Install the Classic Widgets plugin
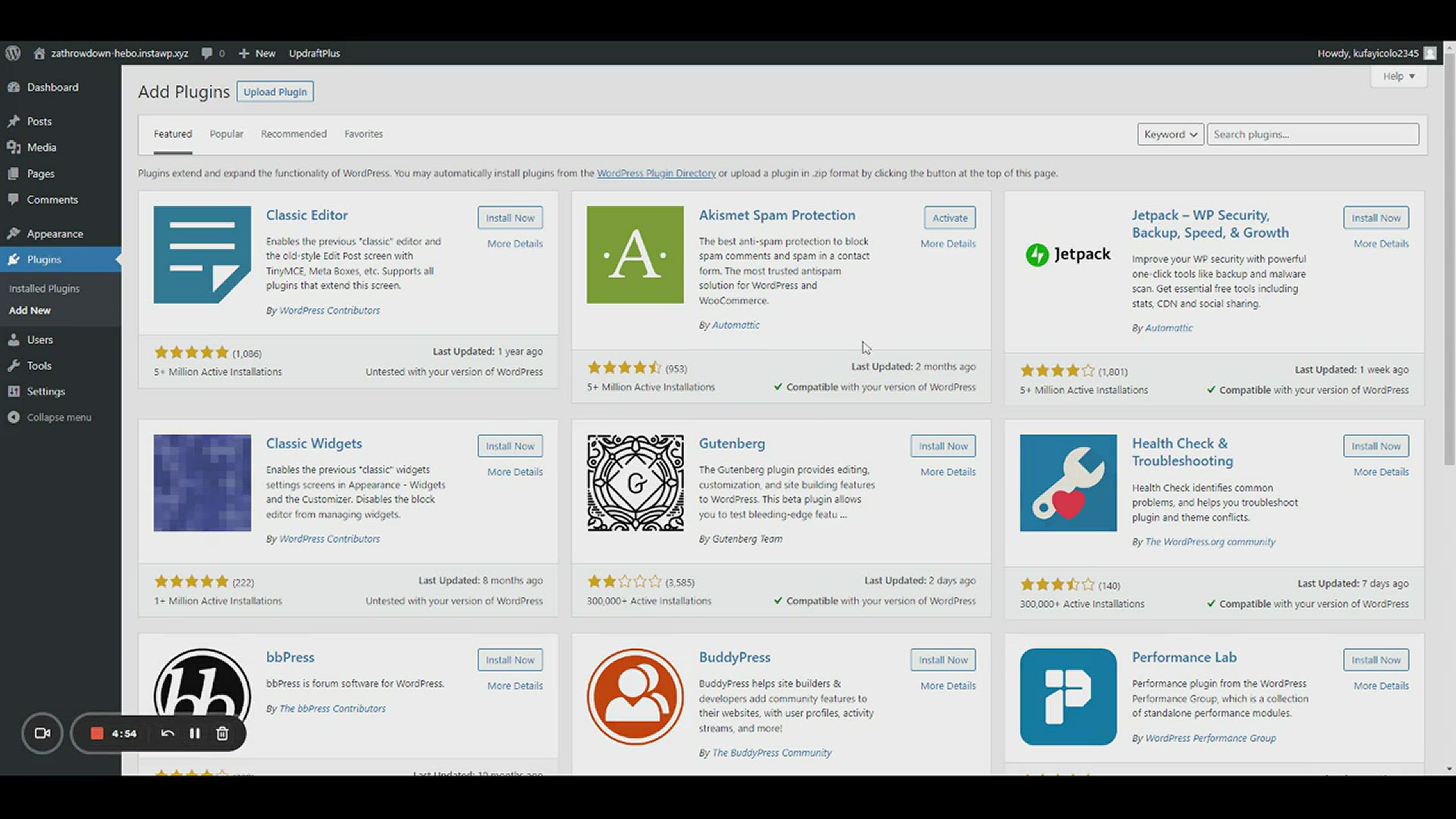Viewport: 1456px width, 819px height. [510, 446]
